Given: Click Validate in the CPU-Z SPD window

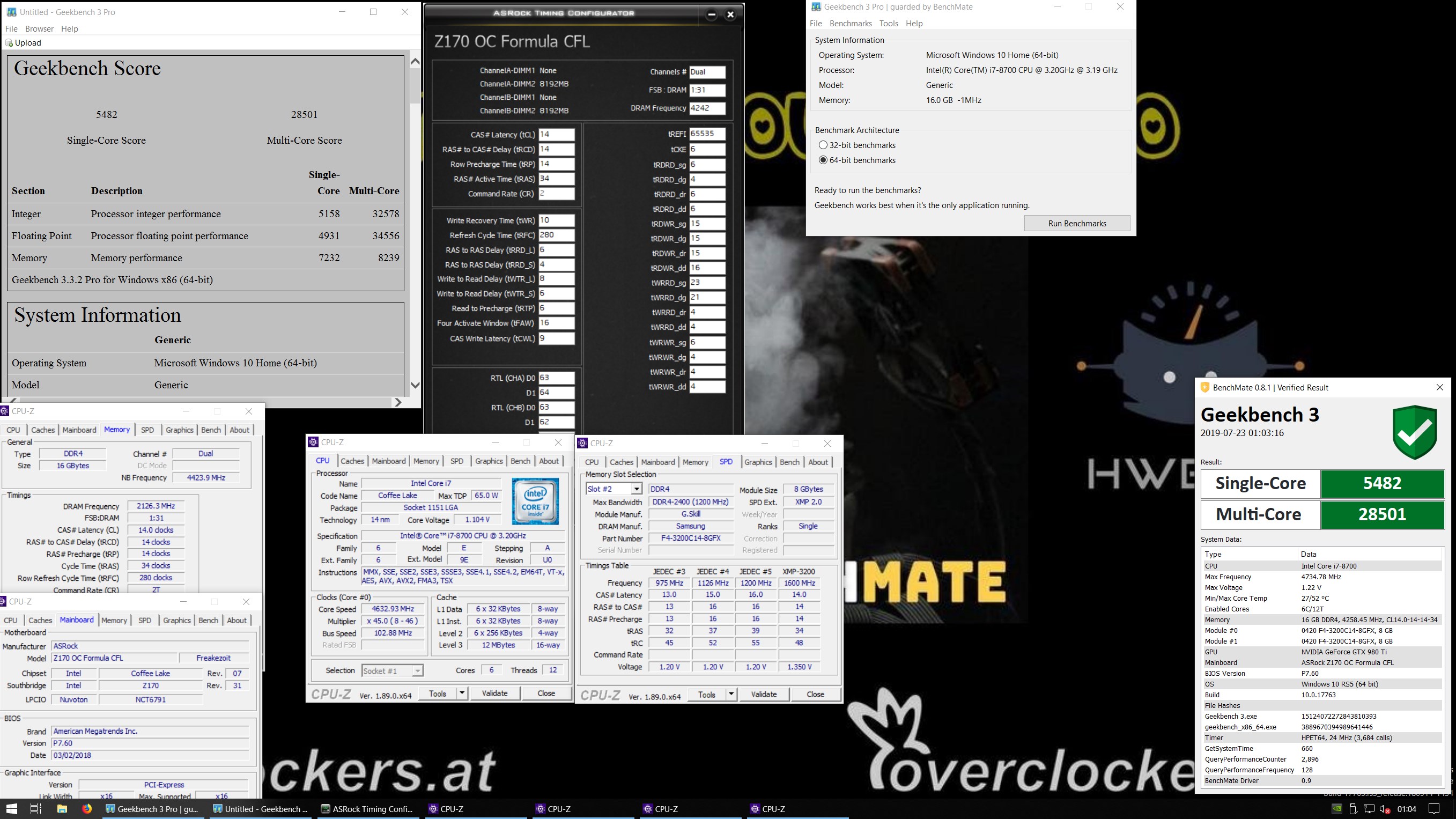Looking at the screenshot, I should tap(764, 694).
